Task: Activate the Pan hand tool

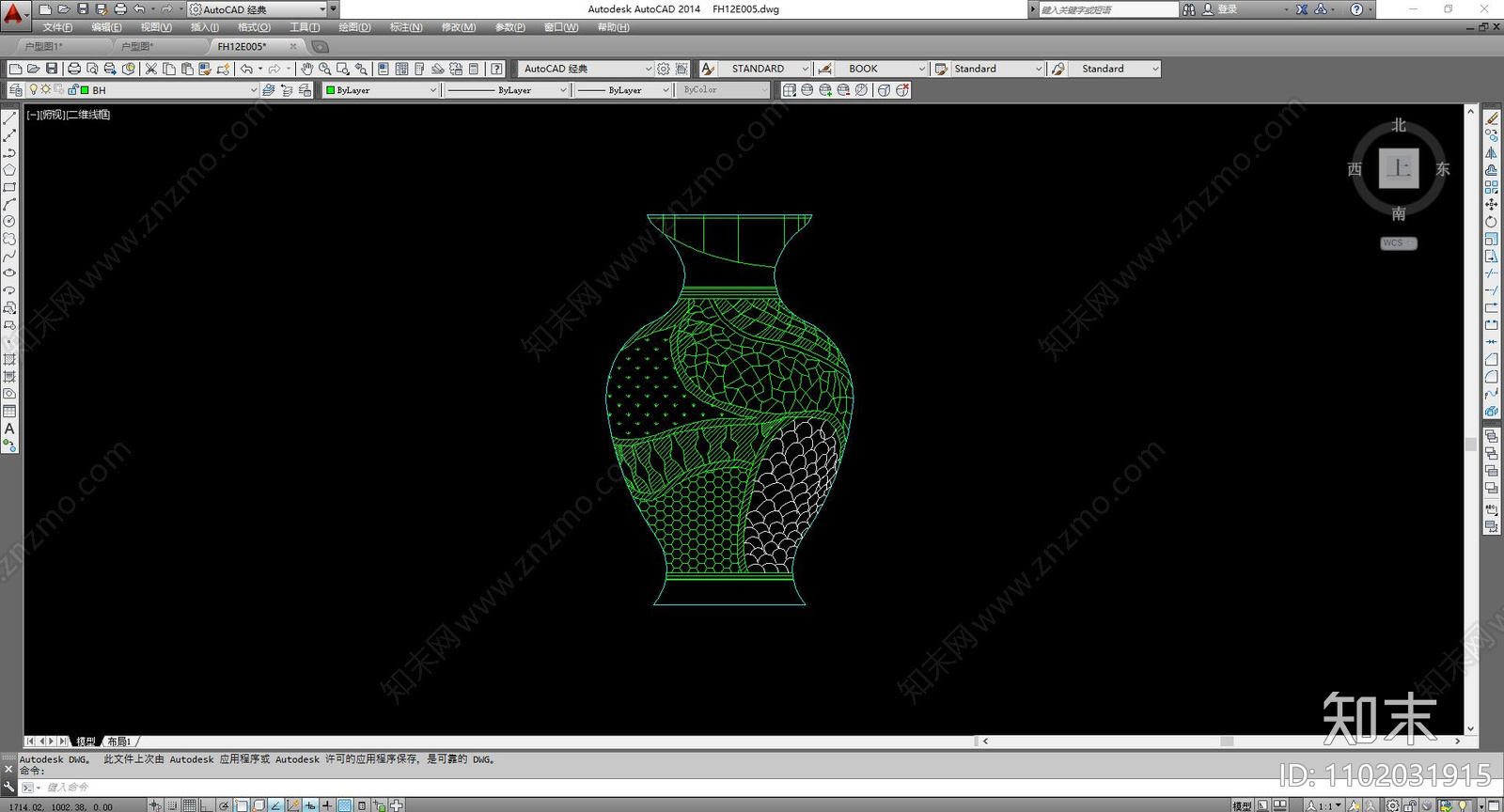Action: point(306,69)
